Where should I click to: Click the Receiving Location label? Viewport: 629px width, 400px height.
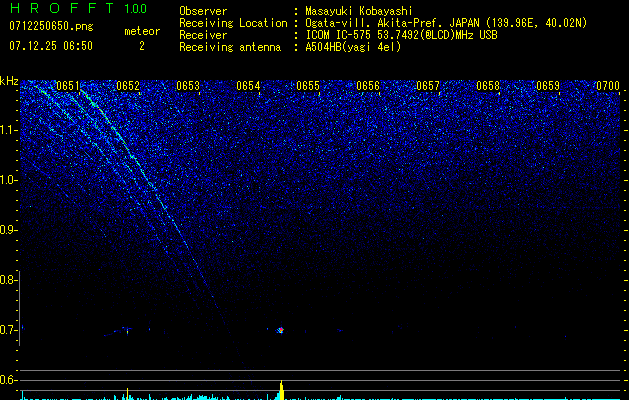pos(233,23)
